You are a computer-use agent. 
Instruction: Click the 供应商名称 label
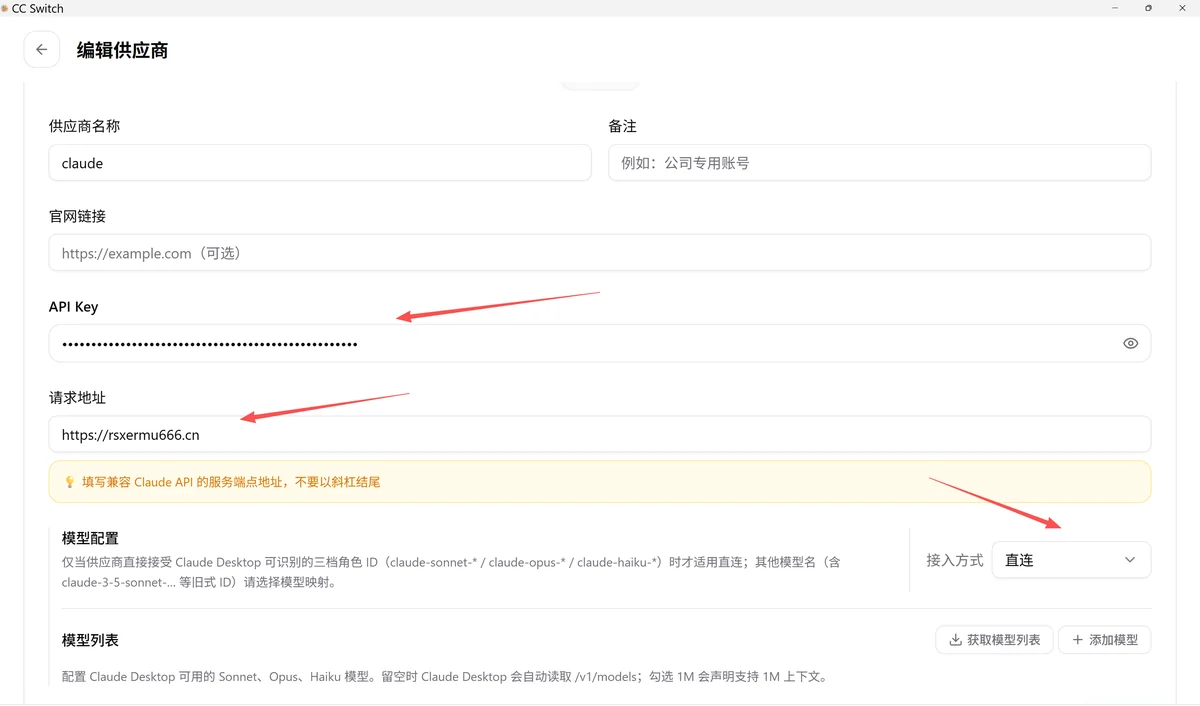[x=84, y=126]
